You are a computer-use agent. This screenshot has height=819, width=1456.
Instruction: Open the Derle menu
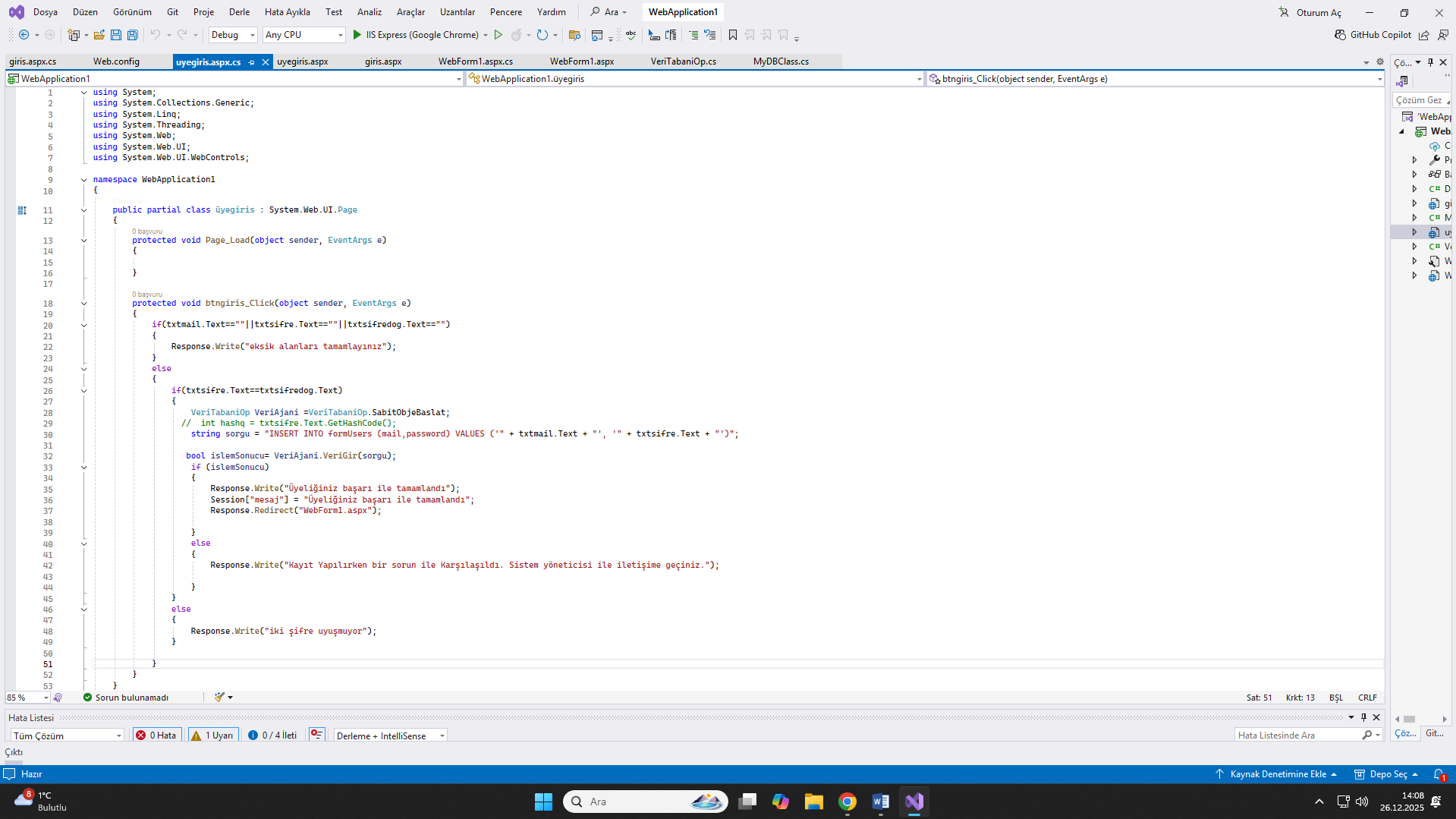[x=239, y=12]
